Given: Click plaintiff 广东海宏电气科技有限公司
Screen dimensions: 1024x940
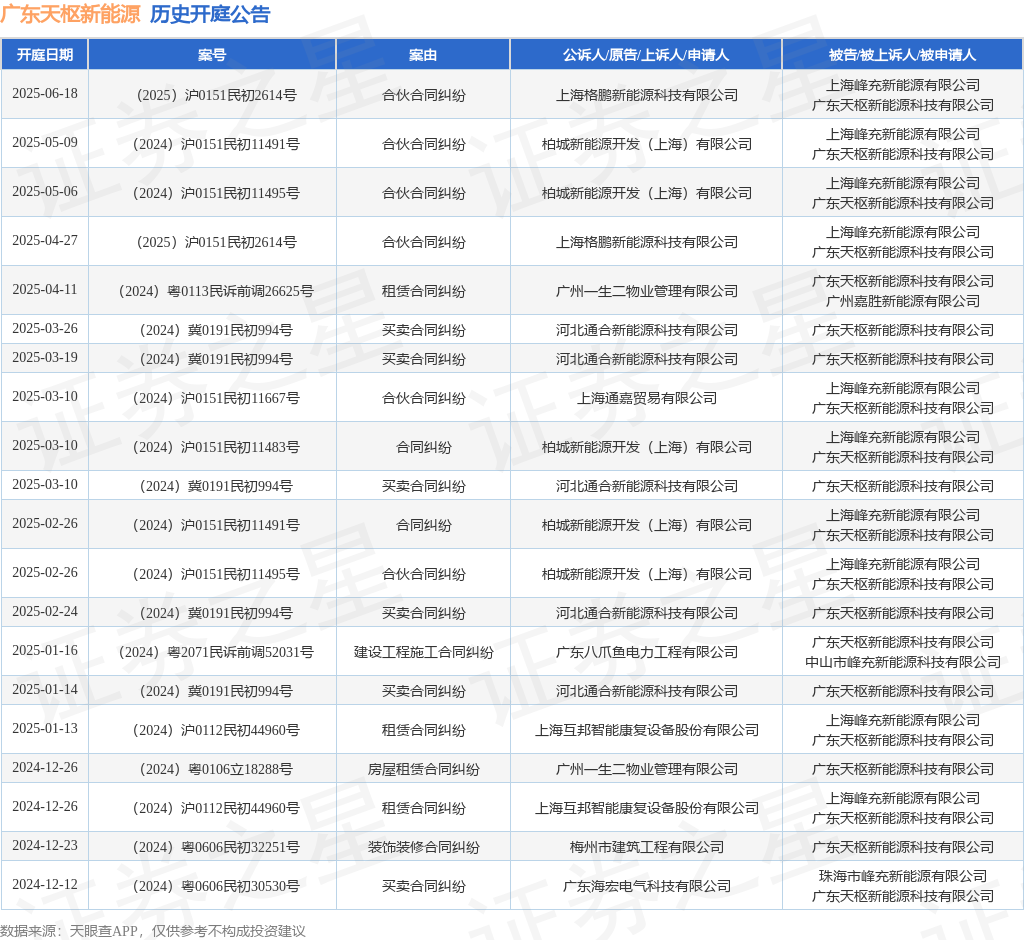Looking at the screenshot, I should pyautogui.click(x=647, y=886).
